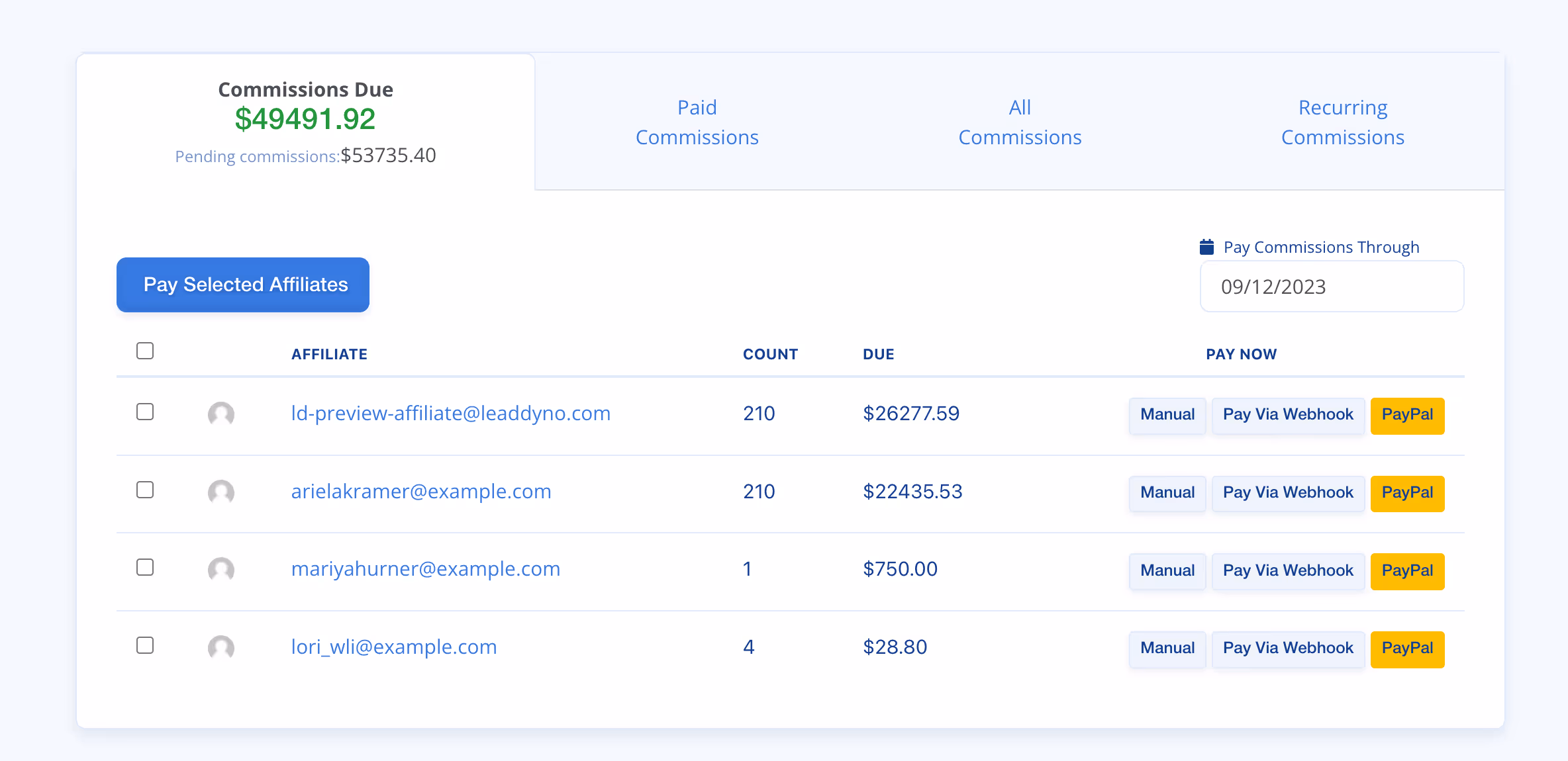This screenshot has width=1568, height=761.
Task: Click avatar icon for ld-preview-affiliate@leaddyno.com
Action: click(221, 414)
